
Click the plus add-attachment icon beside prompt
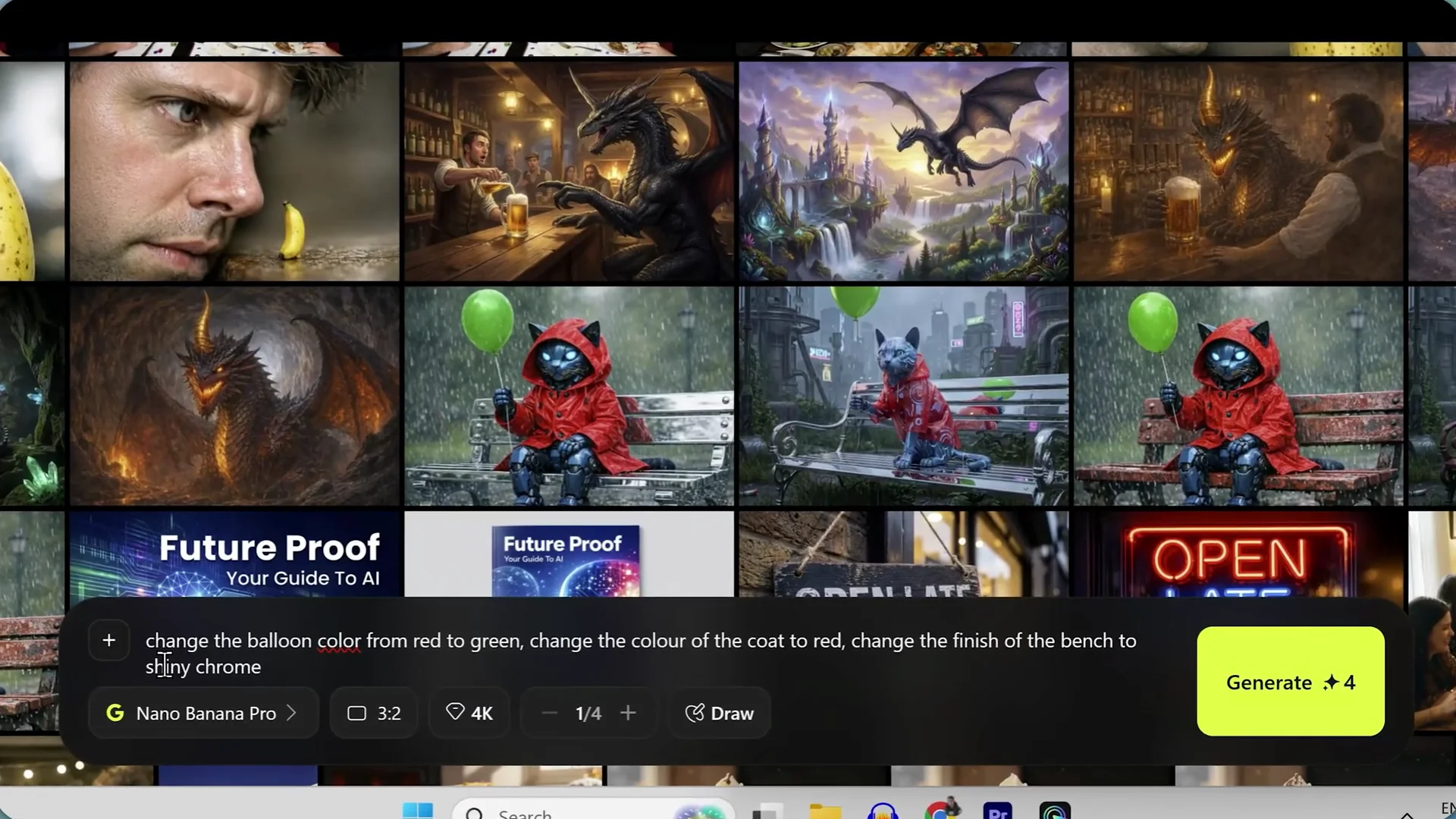(109, 641)
